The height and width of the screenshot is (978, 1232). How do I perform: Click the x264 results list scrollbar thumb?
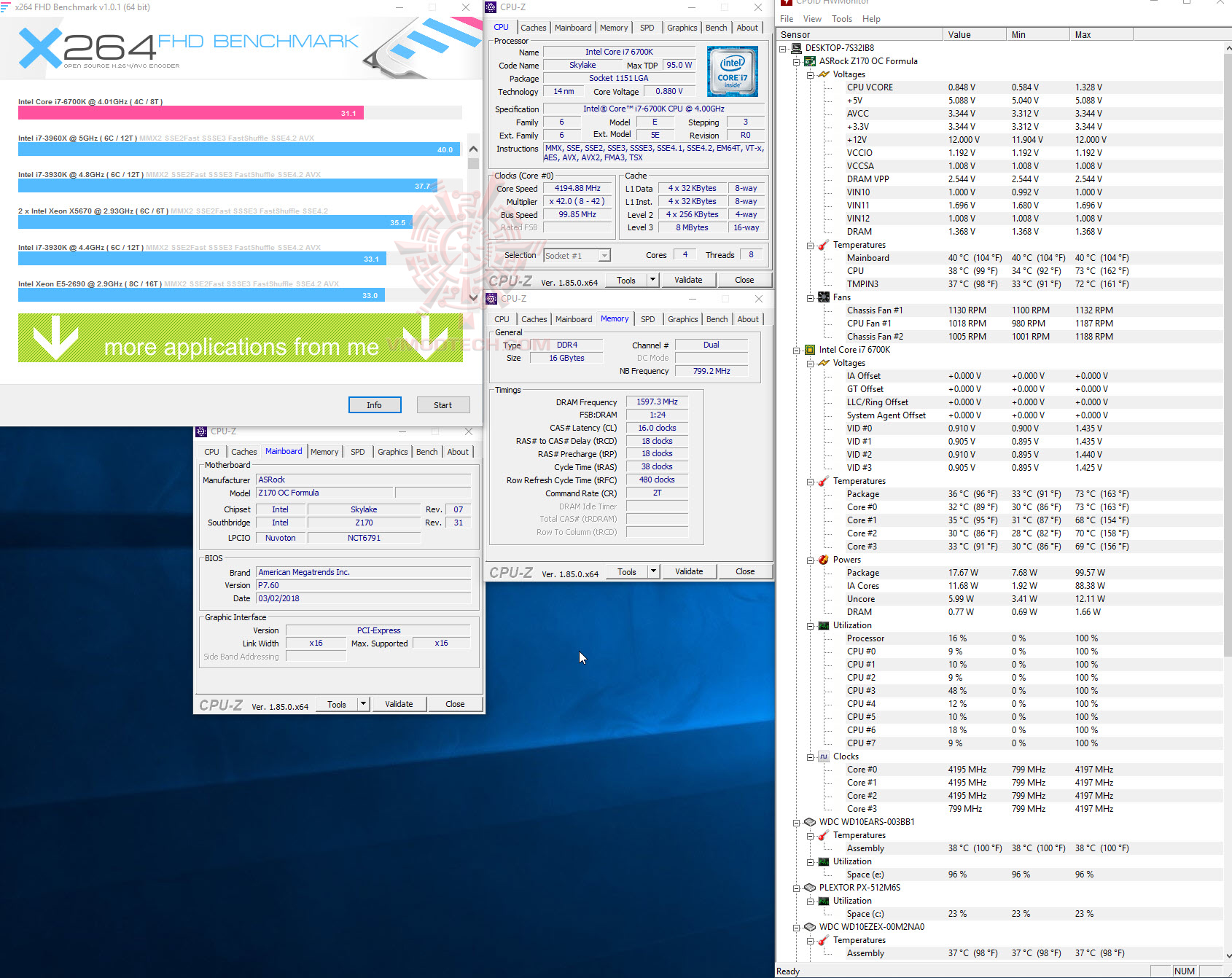tap(473, 163)
